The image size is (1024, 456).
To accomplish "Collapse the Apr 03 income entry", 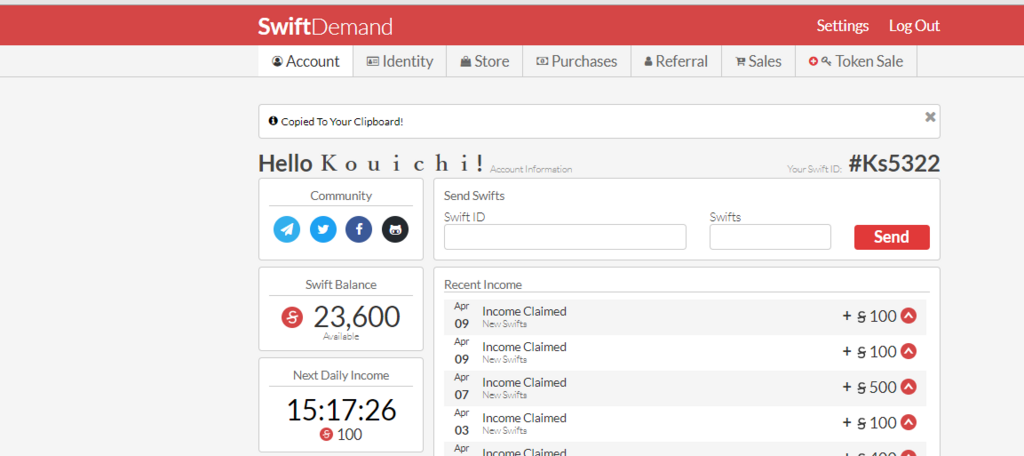I will click(x=908, y=422).
